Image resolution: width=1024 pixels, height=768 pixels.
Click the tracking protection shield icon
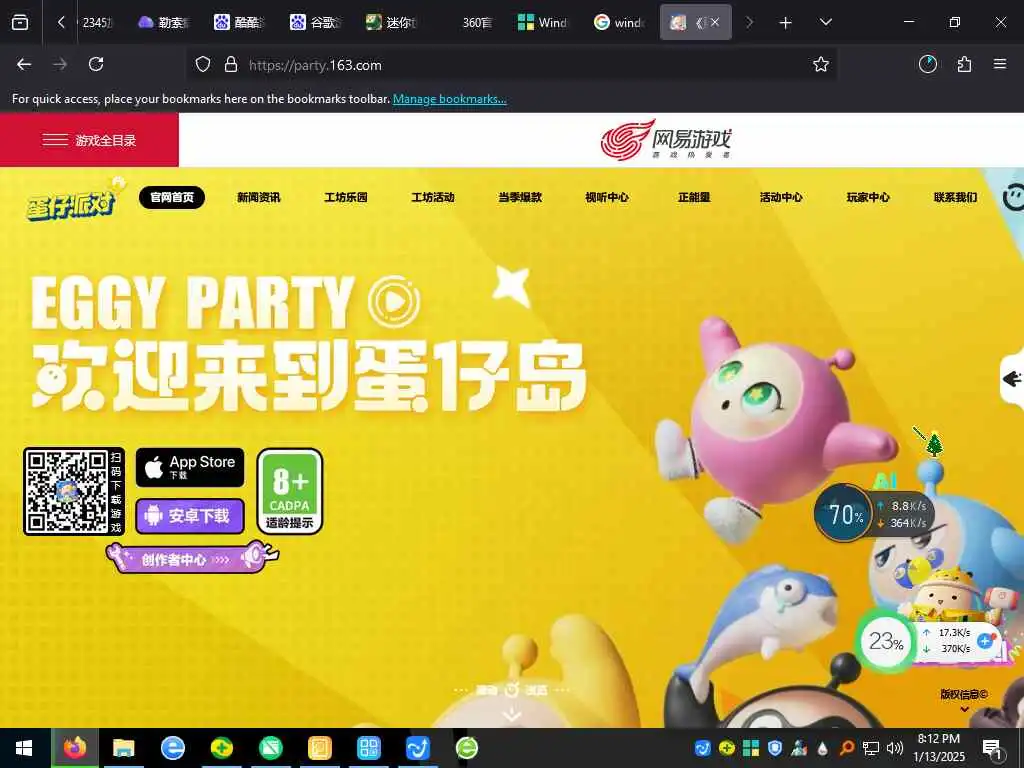point(203,65)
